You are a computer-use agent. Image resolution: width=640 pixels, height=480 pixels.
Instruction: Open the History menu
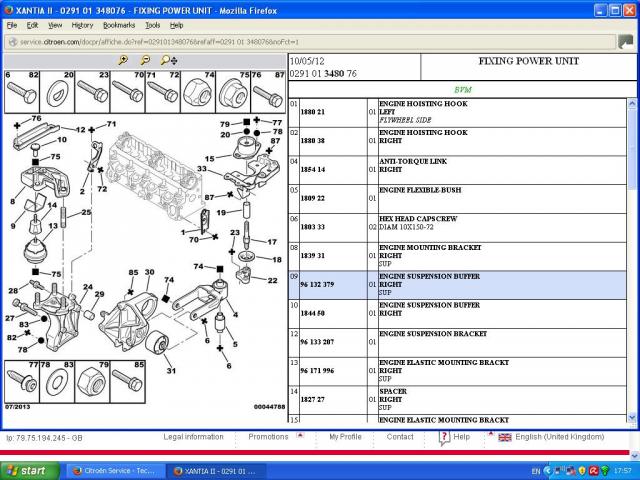pyautogui.click(x=82, y=25)
